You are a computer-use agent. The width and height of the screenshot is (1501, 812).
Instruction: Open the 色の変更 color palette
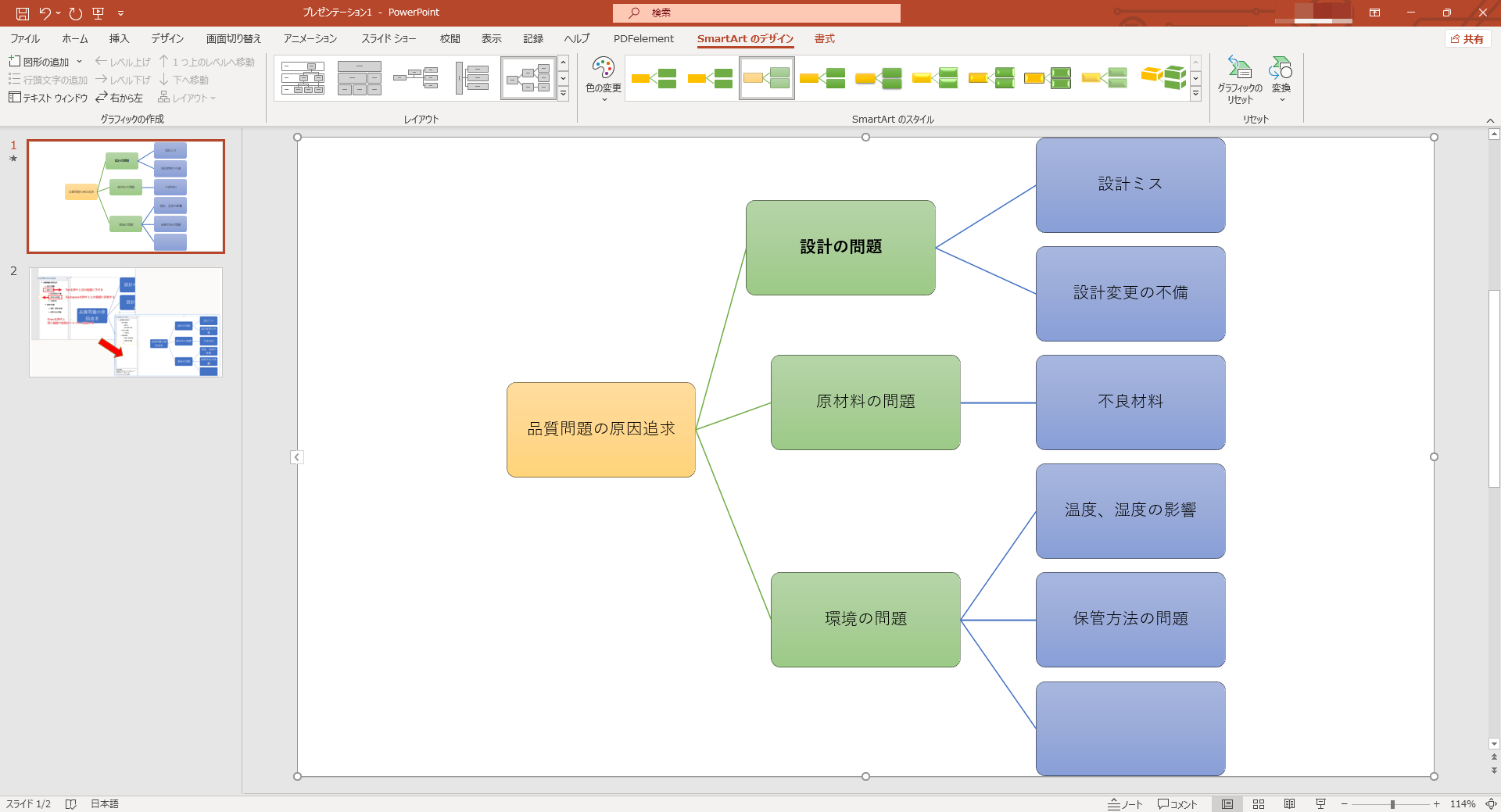pos(603,78)
